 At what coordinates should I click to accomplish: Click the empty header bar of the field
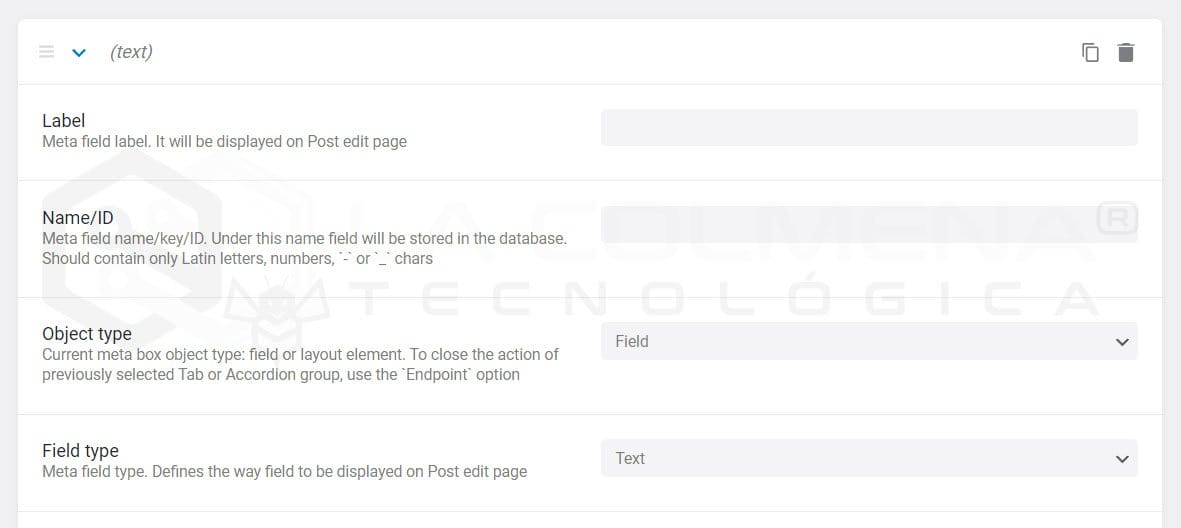point(600,52)
